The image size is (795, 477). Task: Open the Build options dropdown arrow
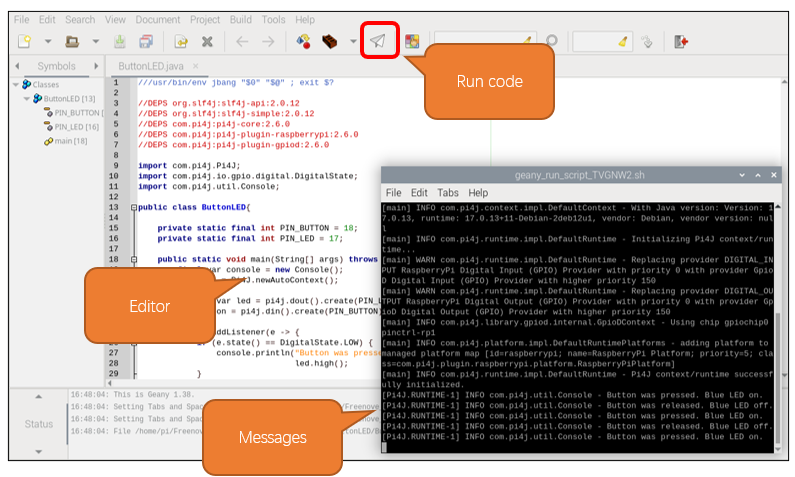[x=353, y=41]
